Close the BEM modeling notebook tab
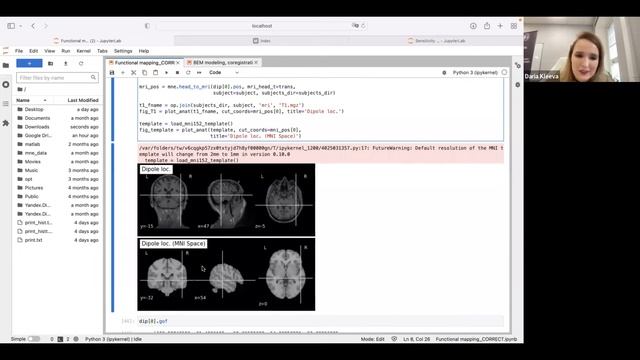This screenshot has height=360, width=640. pos(256,62)
